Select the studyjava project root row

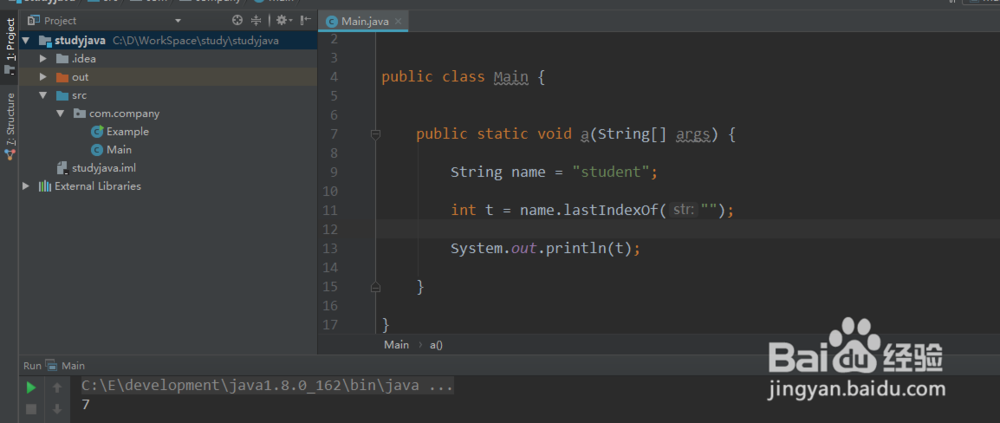pos(168,41)
